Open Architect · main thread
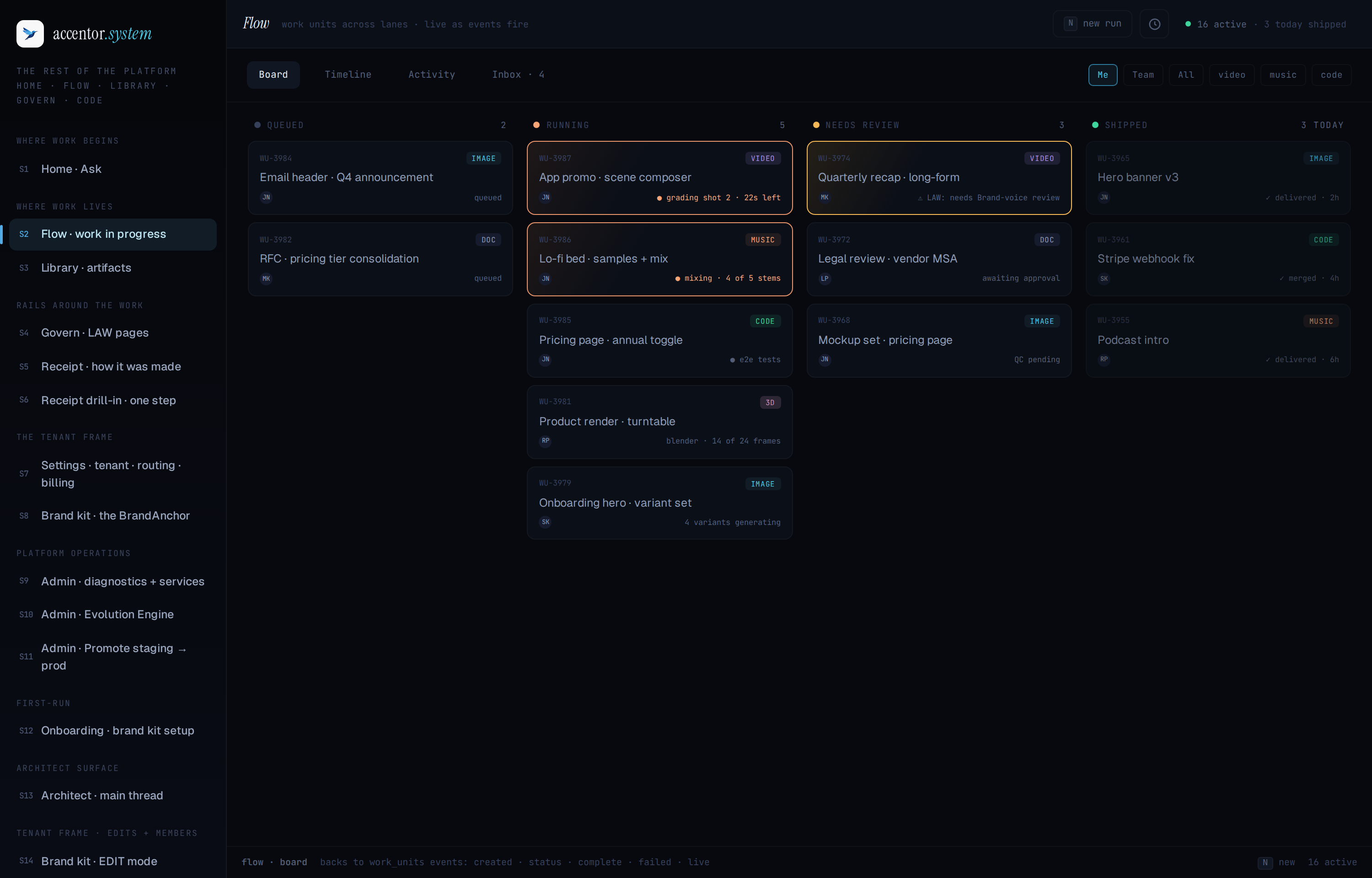 113,796
